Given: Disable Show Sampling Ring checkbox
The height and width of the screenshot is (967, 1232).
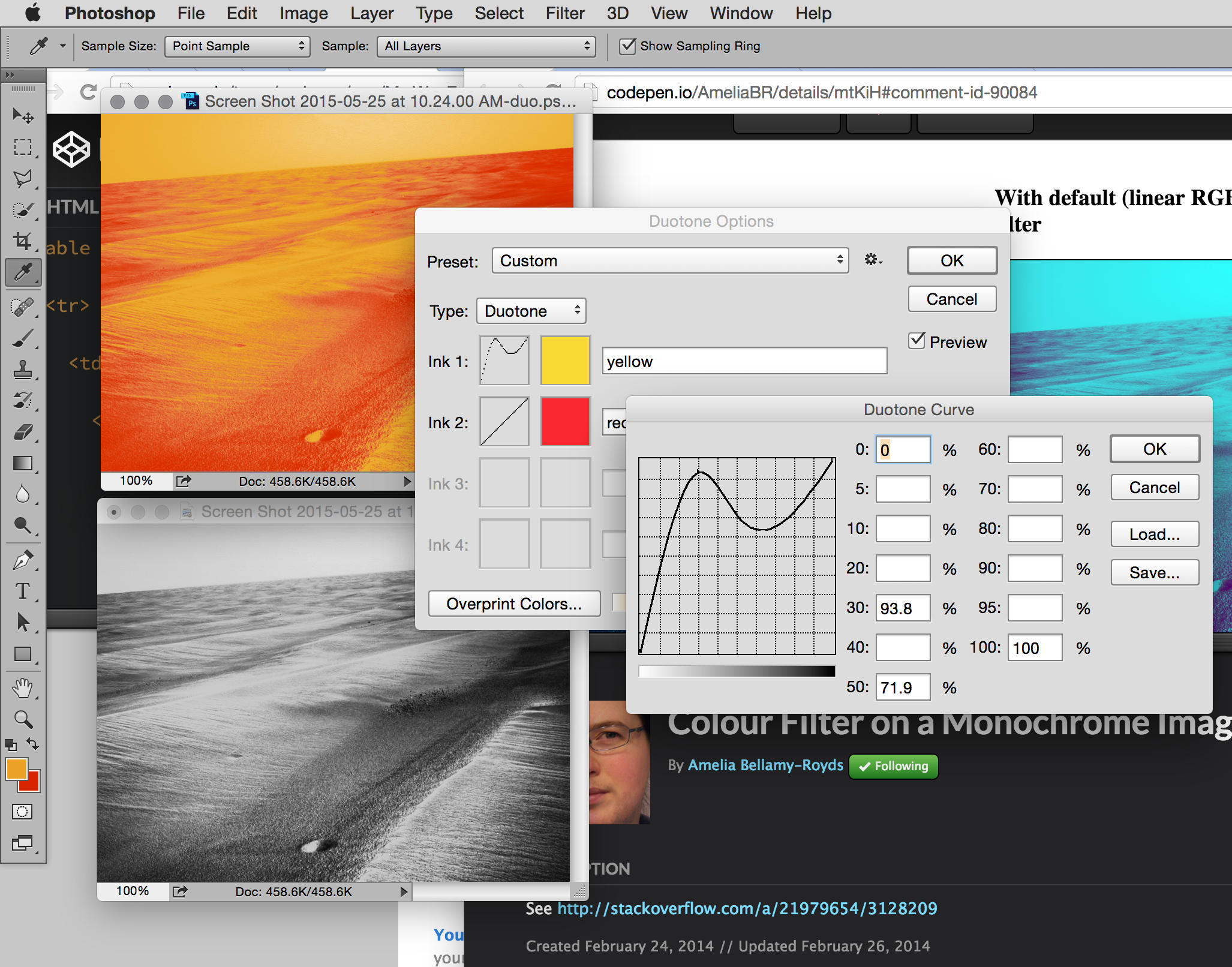Looking at the screenshot, I should [x=627, y=46].
